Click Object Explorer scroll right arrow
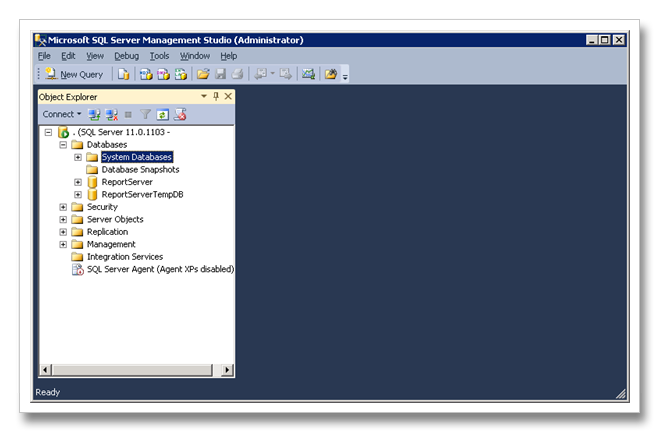This screenshot has height=433, width=660. (227, 370)
